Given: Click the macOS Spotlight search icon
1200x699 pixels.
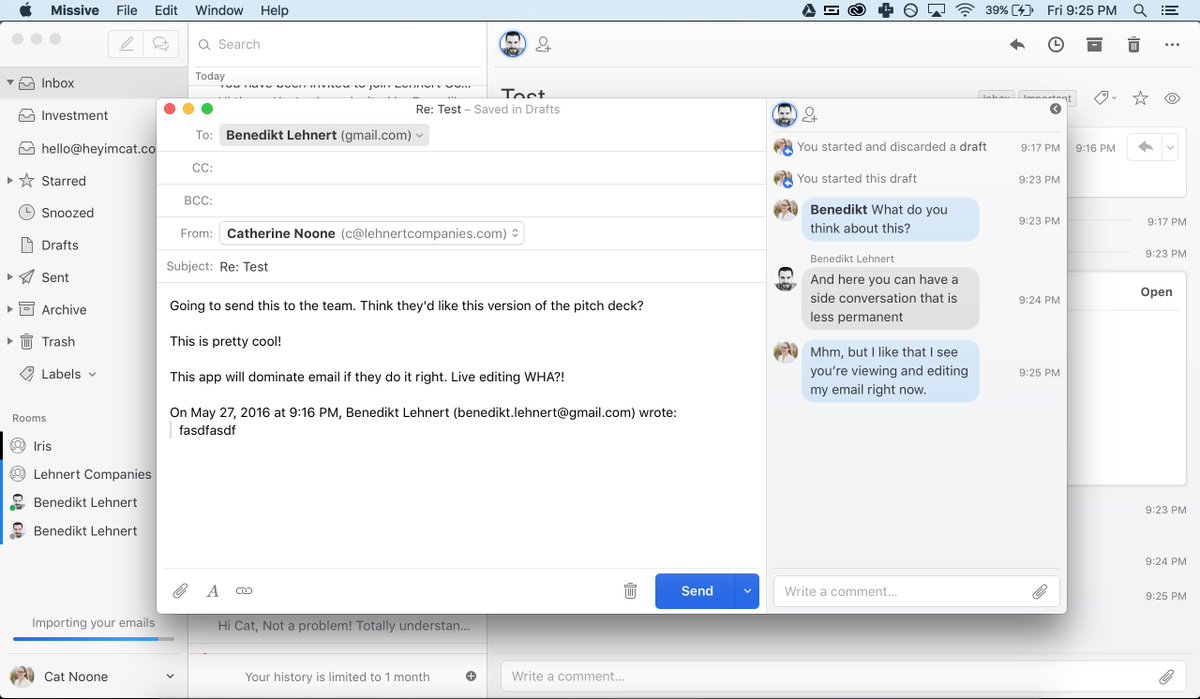Looking at the screenshot, I should (1140, 10).
